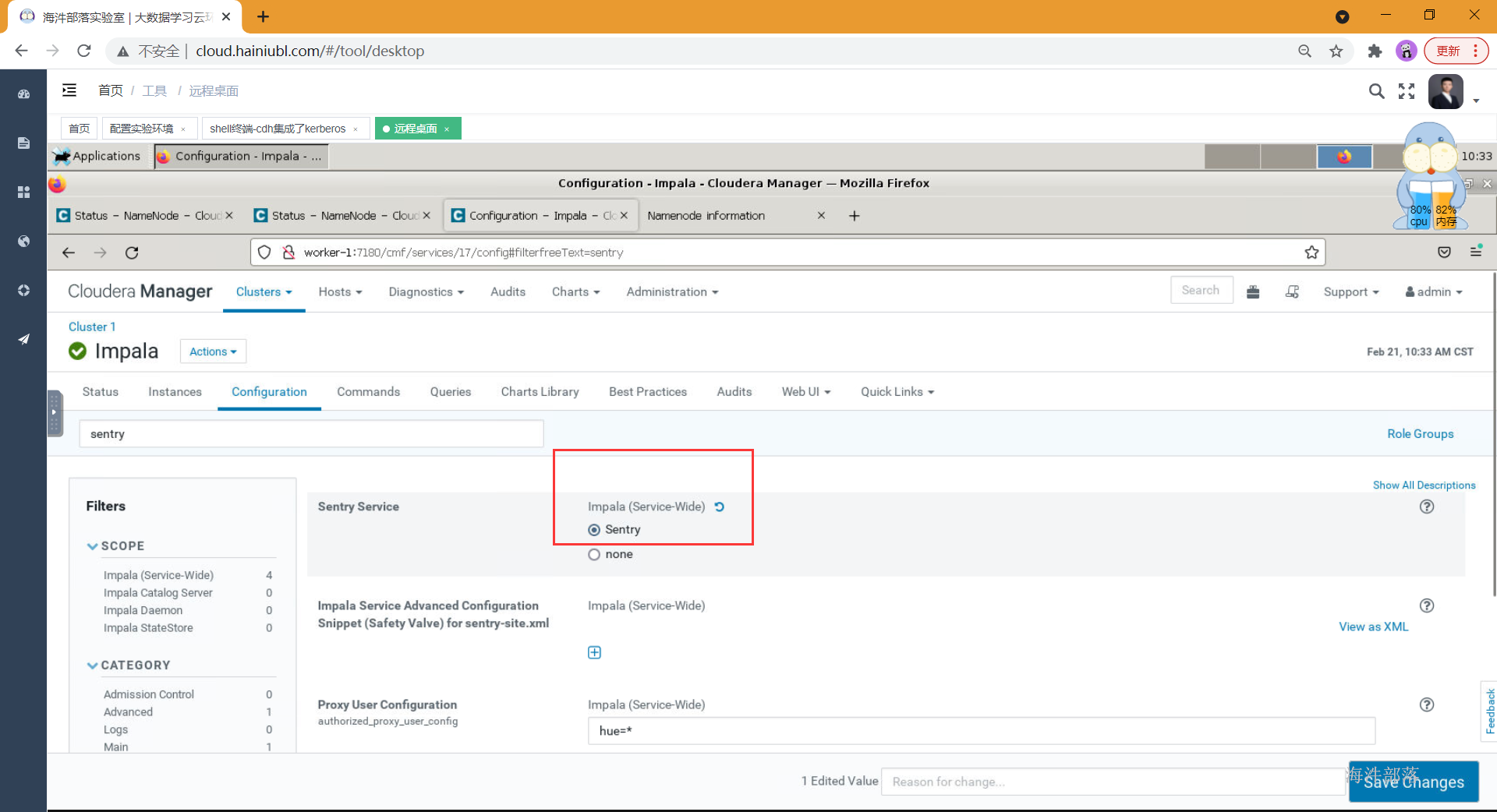
Task: Click the header search magnifier icon
Action: pos(1377,91)
